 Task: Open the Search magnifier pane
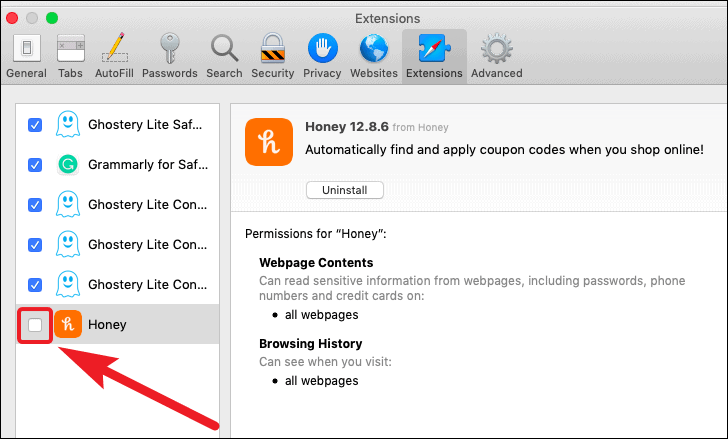(x=224, y=56)
